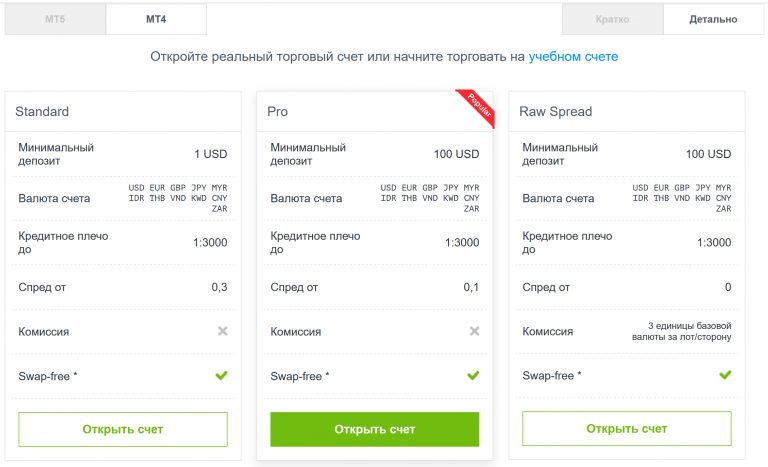Click the Standard account card title
The width and height of the screenshot is (768, 467).
tap(44, 111)
